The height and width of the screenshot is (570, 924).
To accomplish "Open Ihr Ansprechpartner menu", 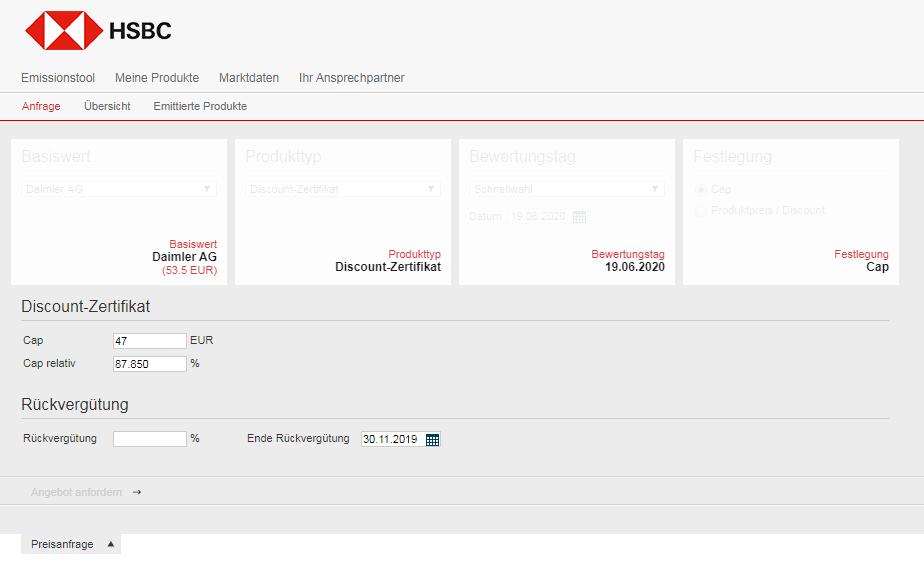I will [x=351, y=78].
